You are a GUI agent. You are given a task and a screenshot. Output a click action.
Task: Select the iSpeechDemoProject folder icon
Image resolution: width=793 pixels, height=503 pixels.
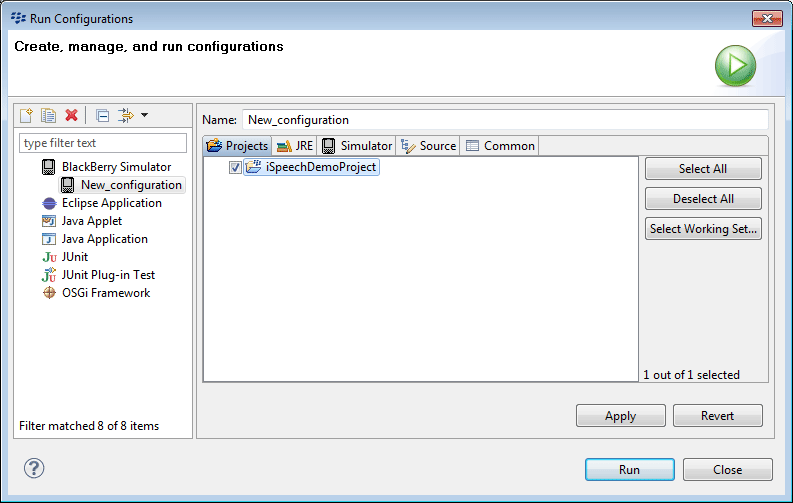253,167
